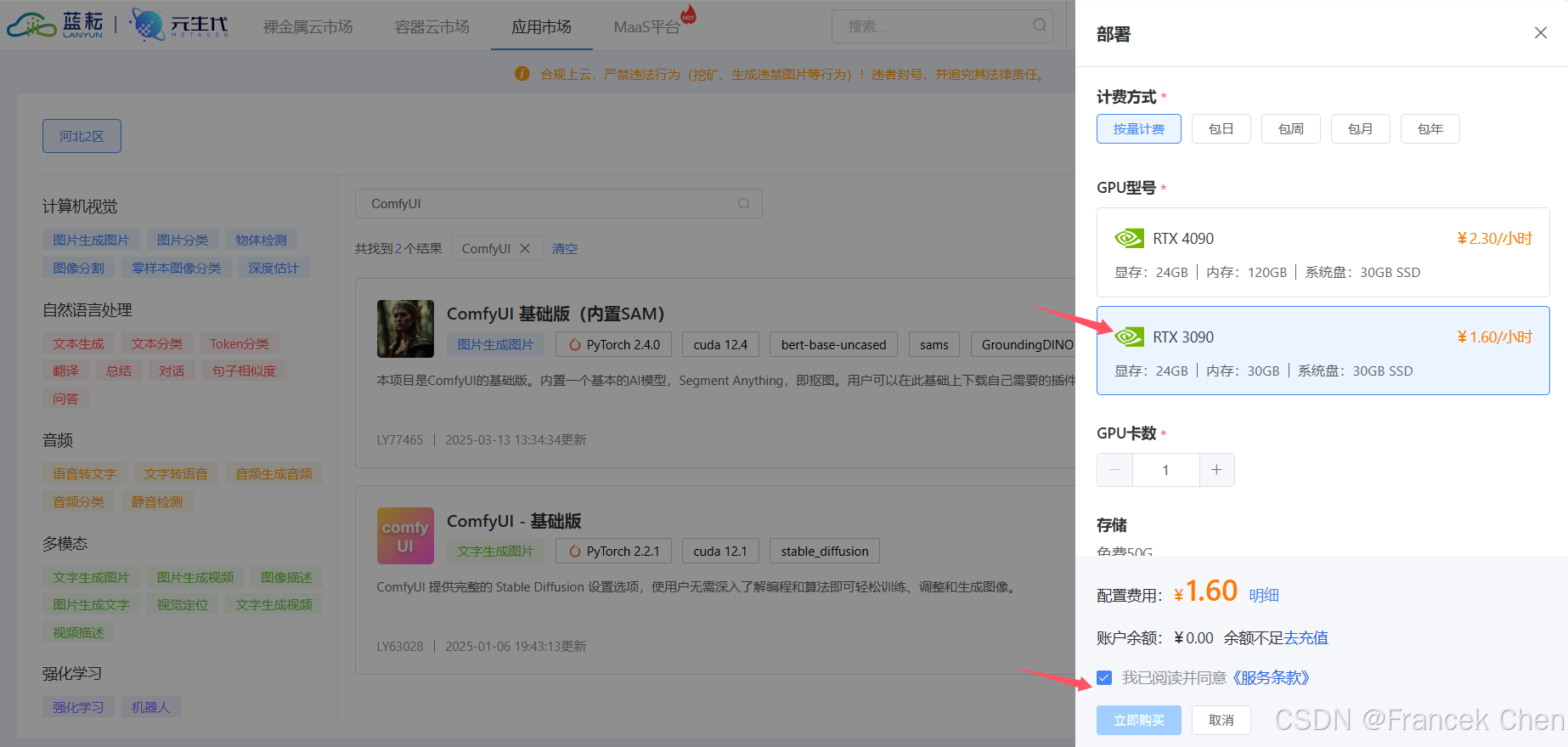Open ComfyUI - 基础版 title
This screenshot has height=747, width=1568.
514,521
